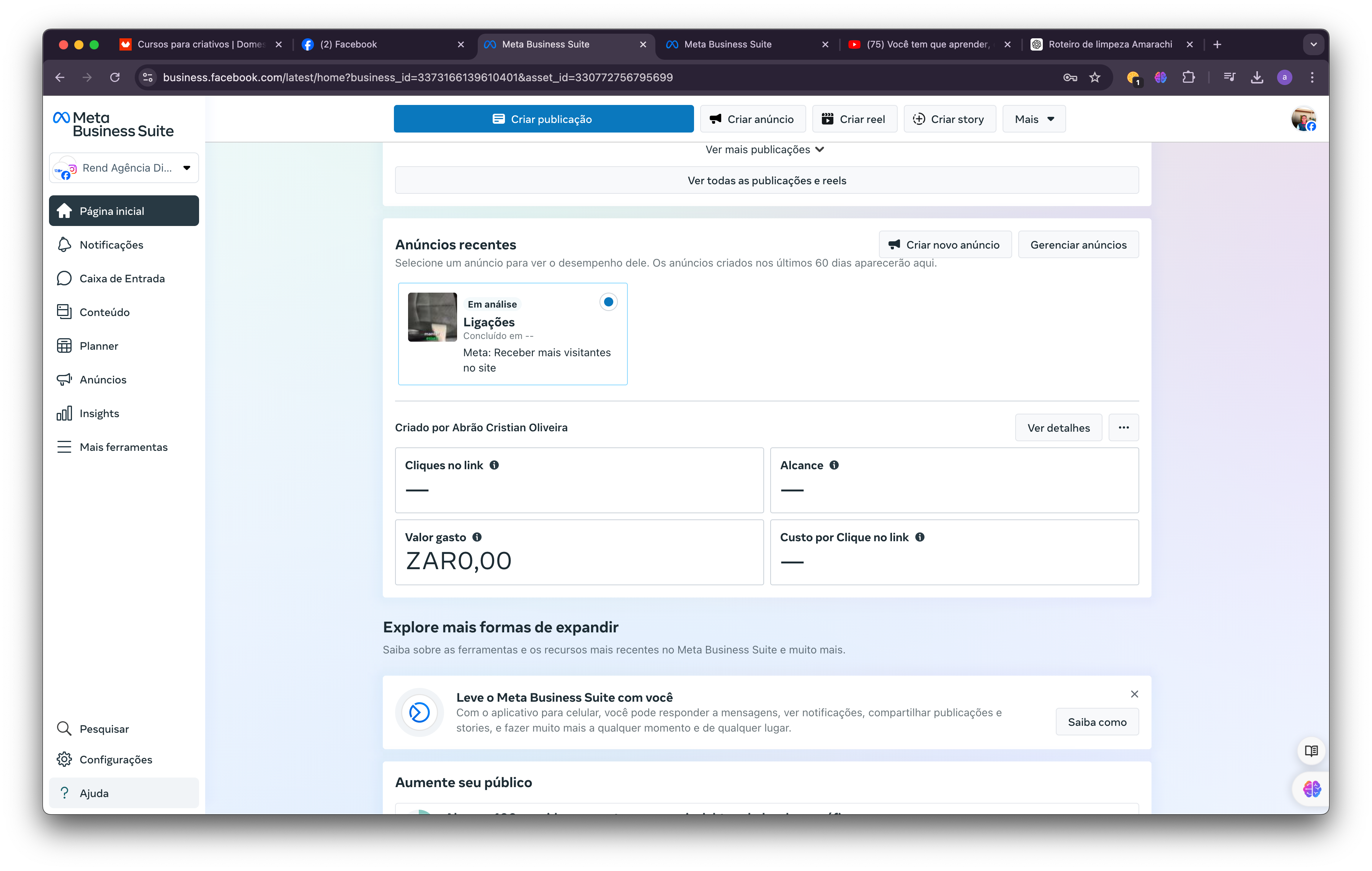Bookmark this page with the star icon
The height and width of the screenshot is (871, 1372).
[x=1094, y=77]
